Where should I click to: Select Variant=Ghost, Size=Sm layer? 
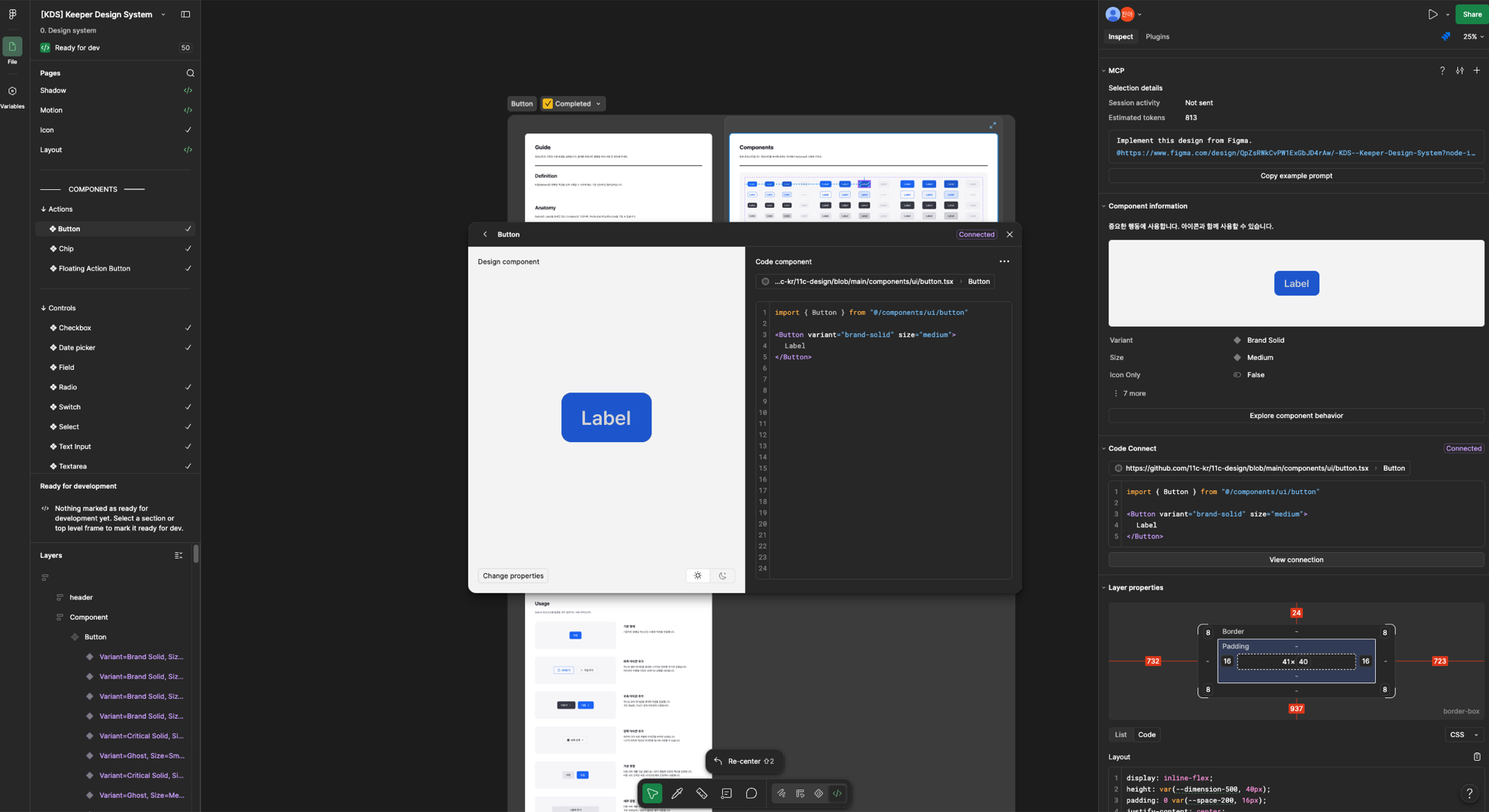[142, 755]
